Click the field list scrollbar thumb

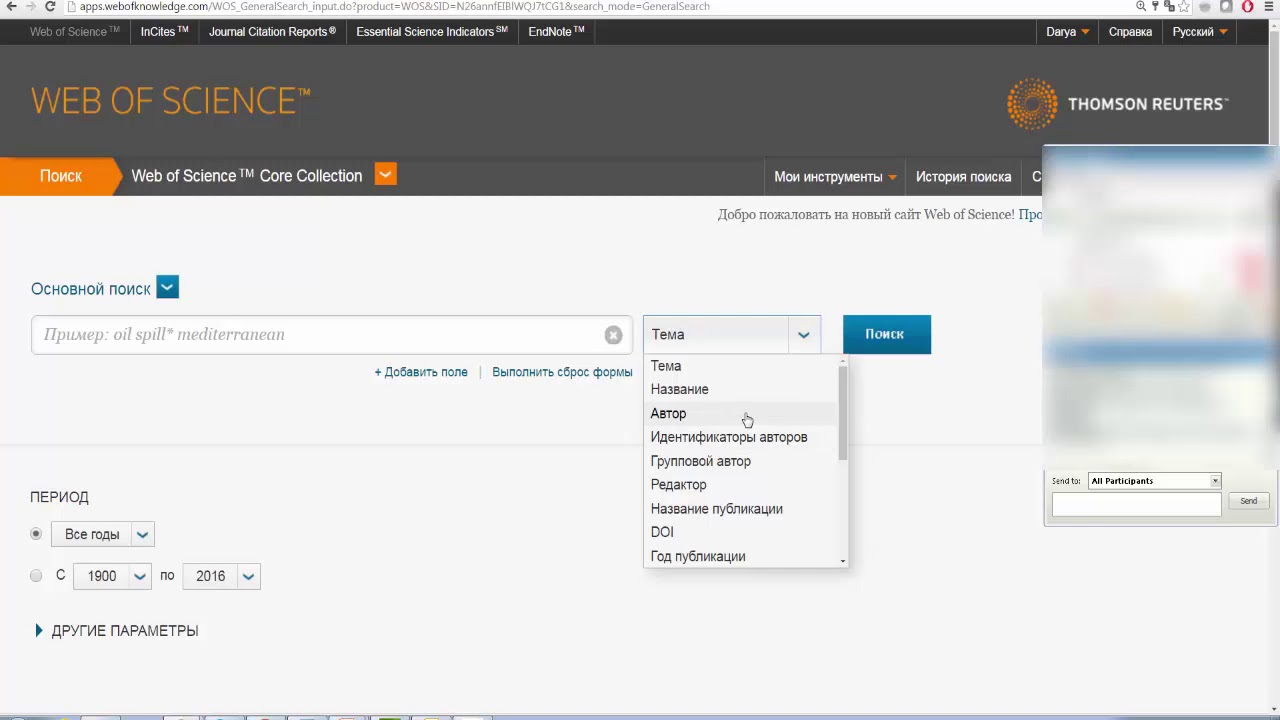pyautogui.click(x=843, y=412)
